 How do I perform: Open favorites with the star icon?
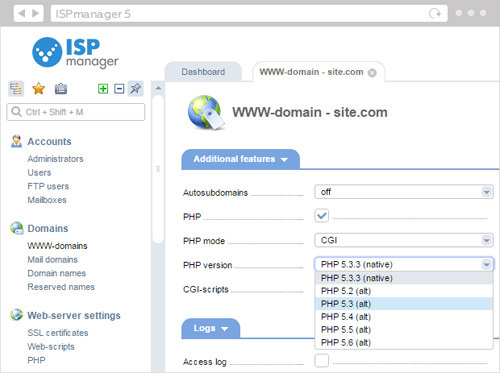click(38, 89)
